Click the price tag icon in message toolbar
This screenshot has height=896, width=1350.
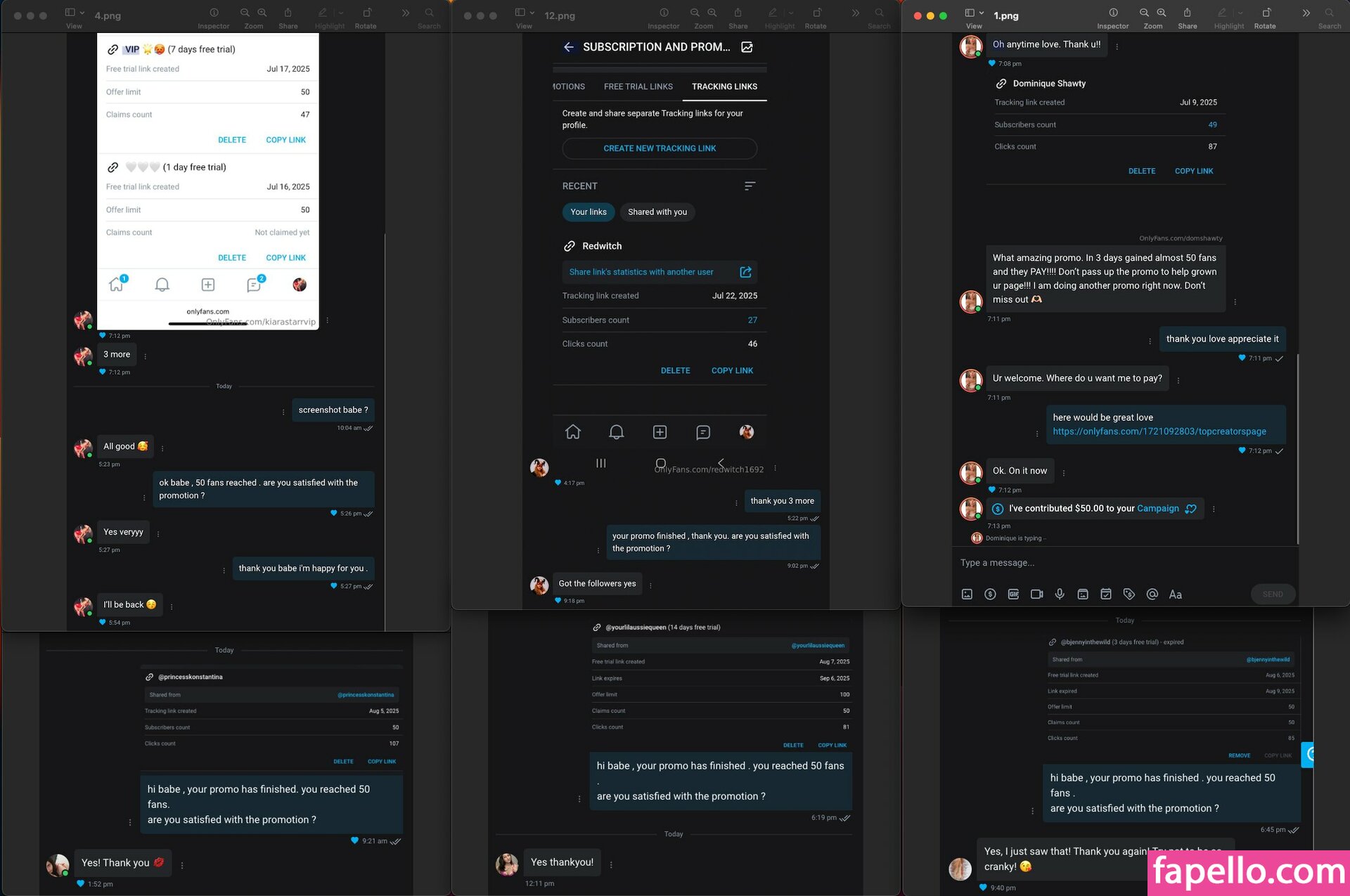[1129, 595]
